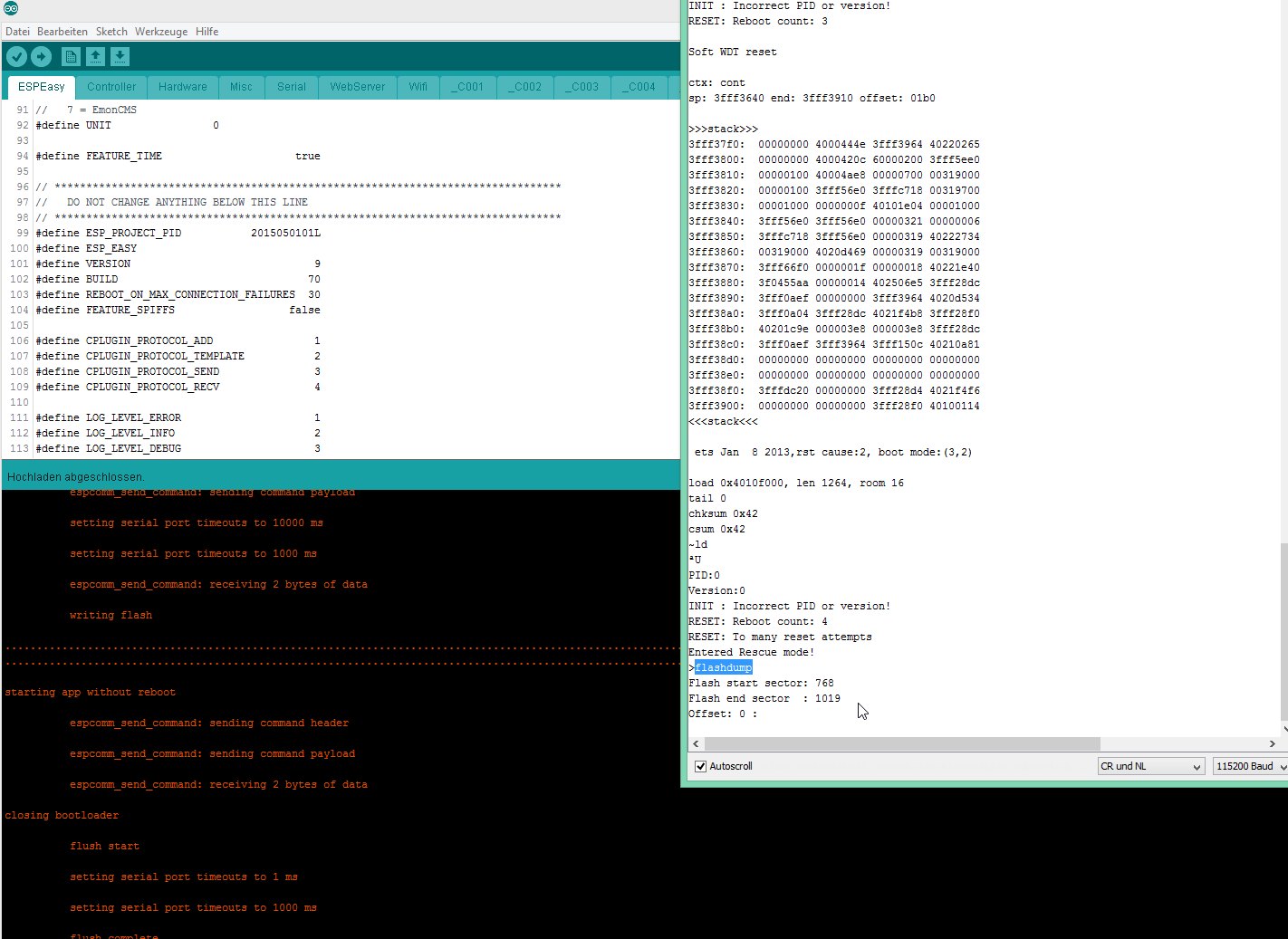The height and width of the screenshot is (939, 1288).
Task: Open a sketch with the Open arrow icon
Action: point(95,57)
